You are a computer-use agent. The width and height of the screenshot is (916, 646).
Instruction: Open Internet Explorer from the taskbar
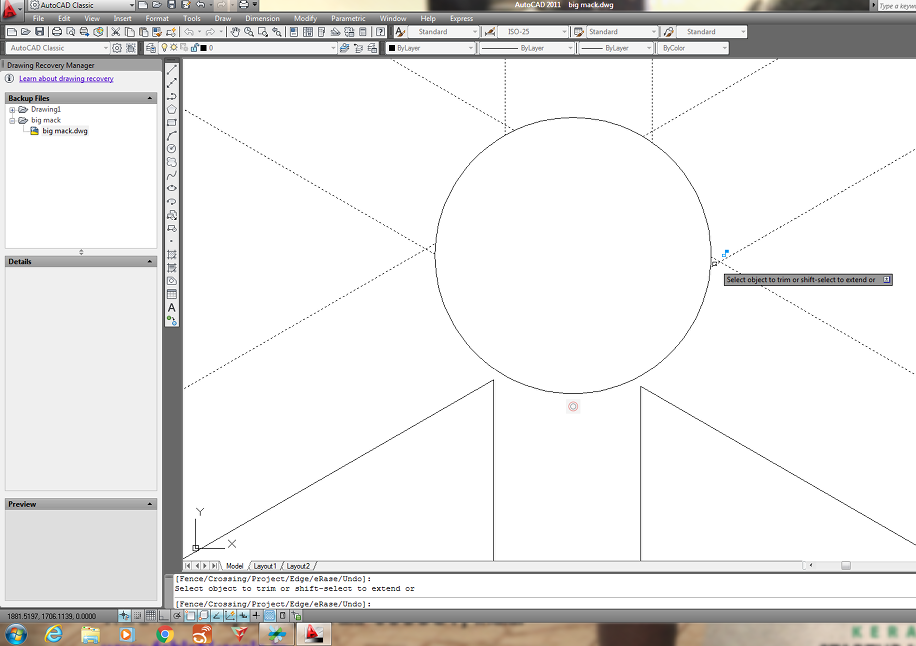click(54, 634)
